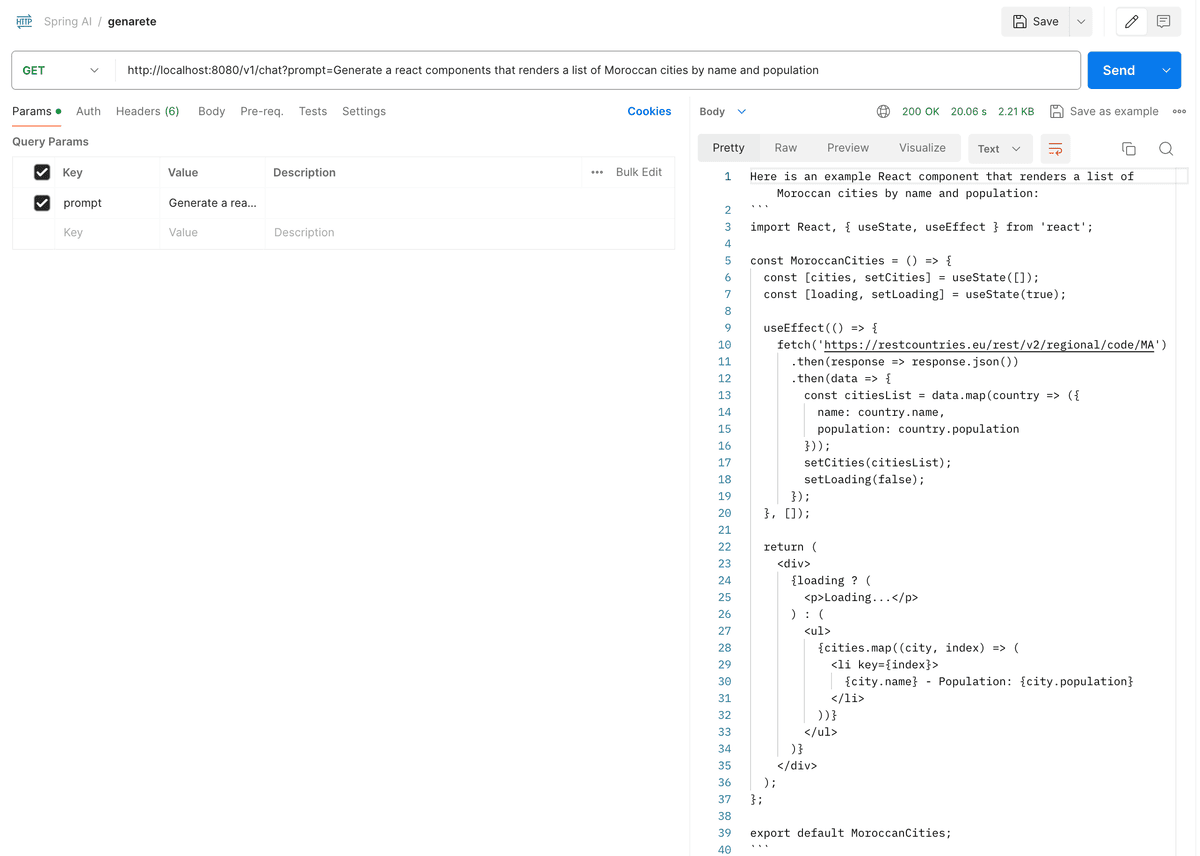
Task: Open the Cookies link
Action: (x=649, y=111)
